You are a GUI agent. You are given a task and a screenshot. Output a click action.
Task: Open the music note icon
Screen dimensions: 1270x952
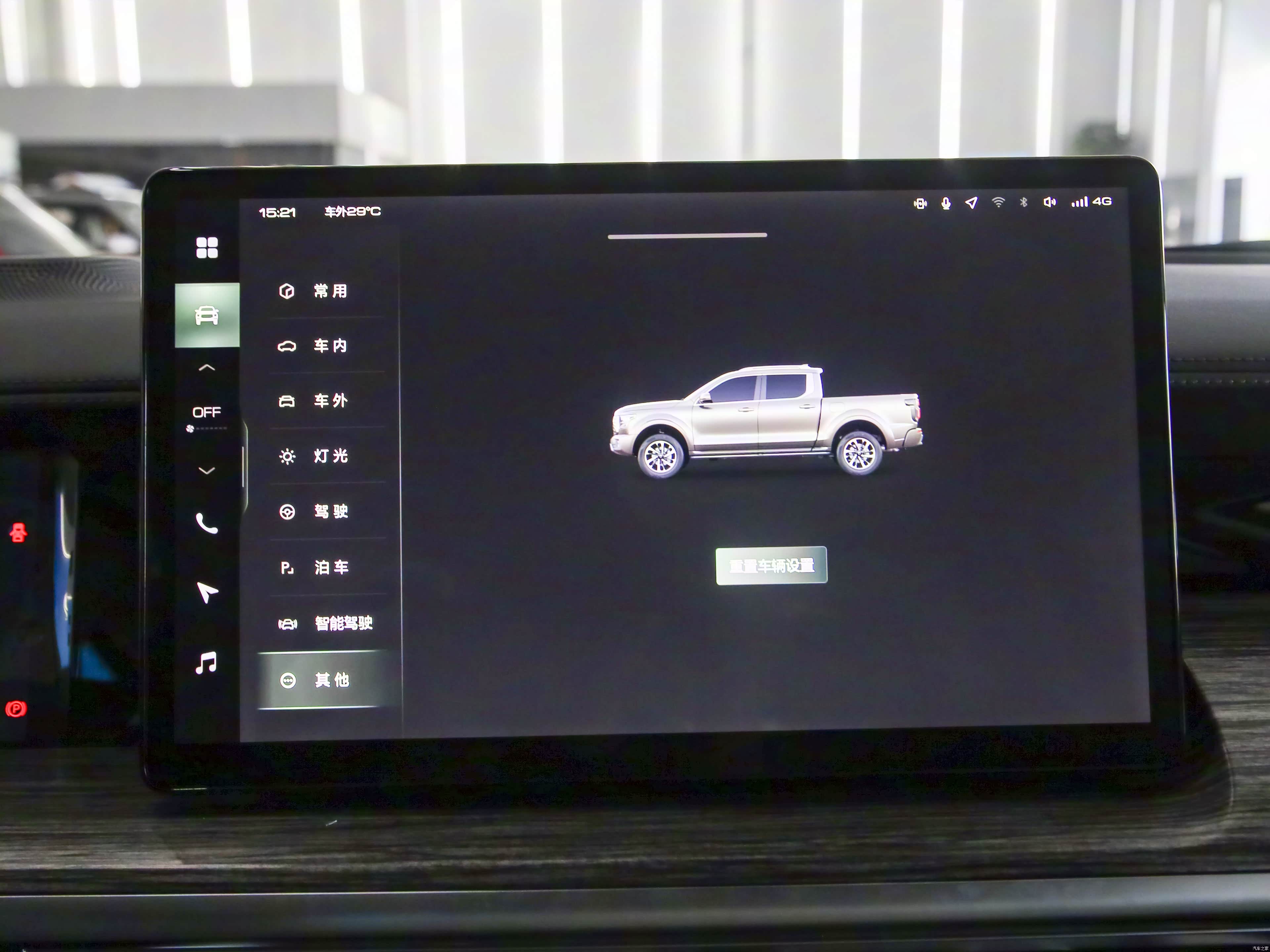coord(206,663)
